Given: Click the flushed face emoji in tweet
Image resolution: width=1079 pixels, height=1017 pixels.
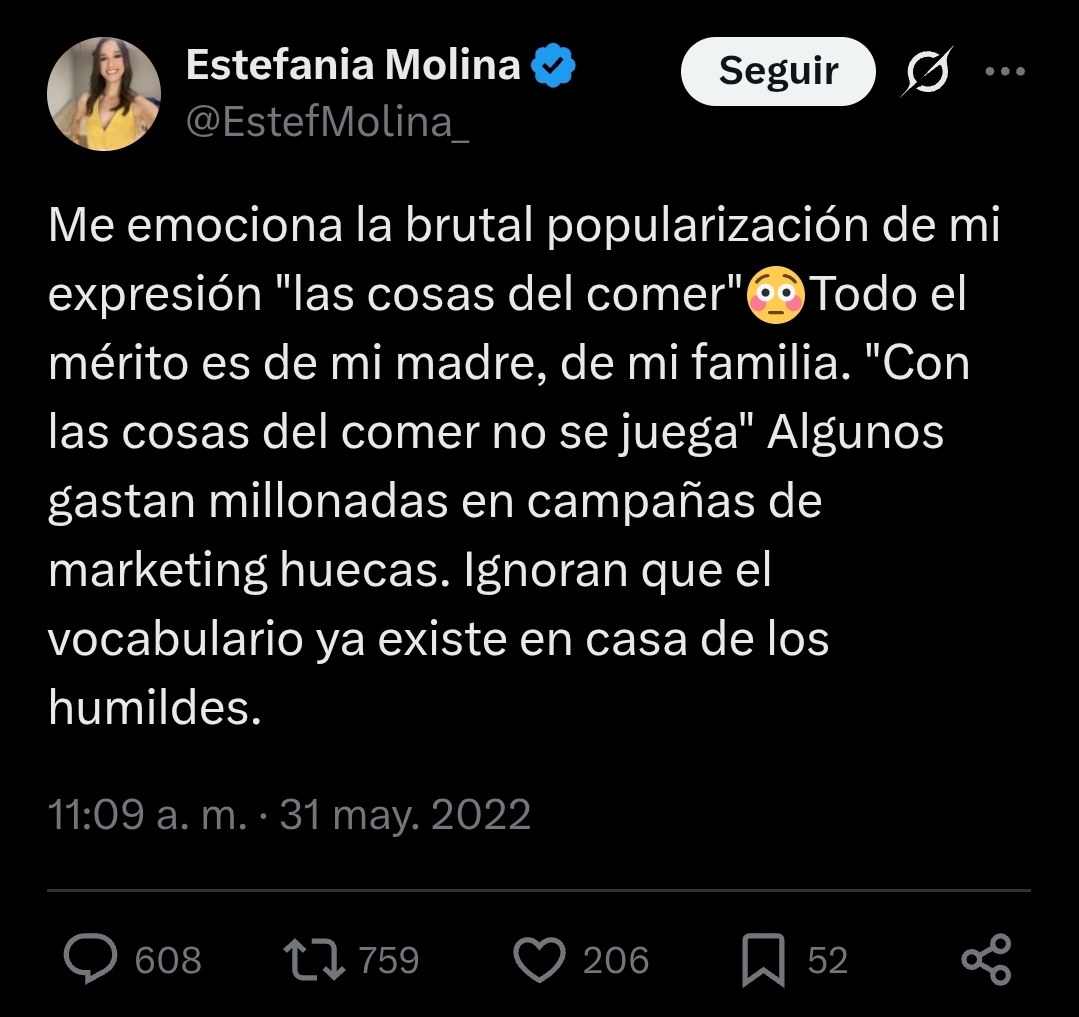Looking at the screenshot, I should pyautogui.click(x=776, y=298).
